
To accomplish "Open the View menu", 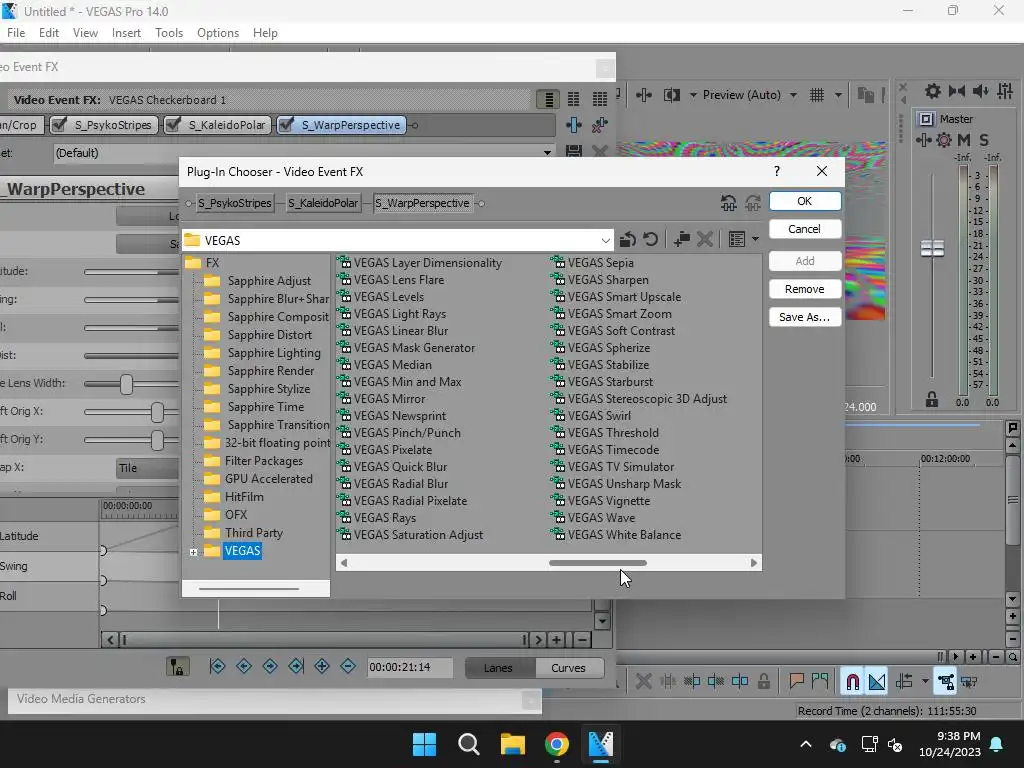I will pos(86,33).
